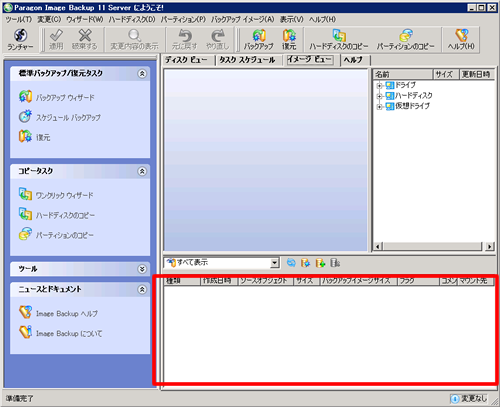This screenshot has height=407, width=500.
Task: Open the ヘルプ(H) menu in menu bar
Action: coord(322,20)
